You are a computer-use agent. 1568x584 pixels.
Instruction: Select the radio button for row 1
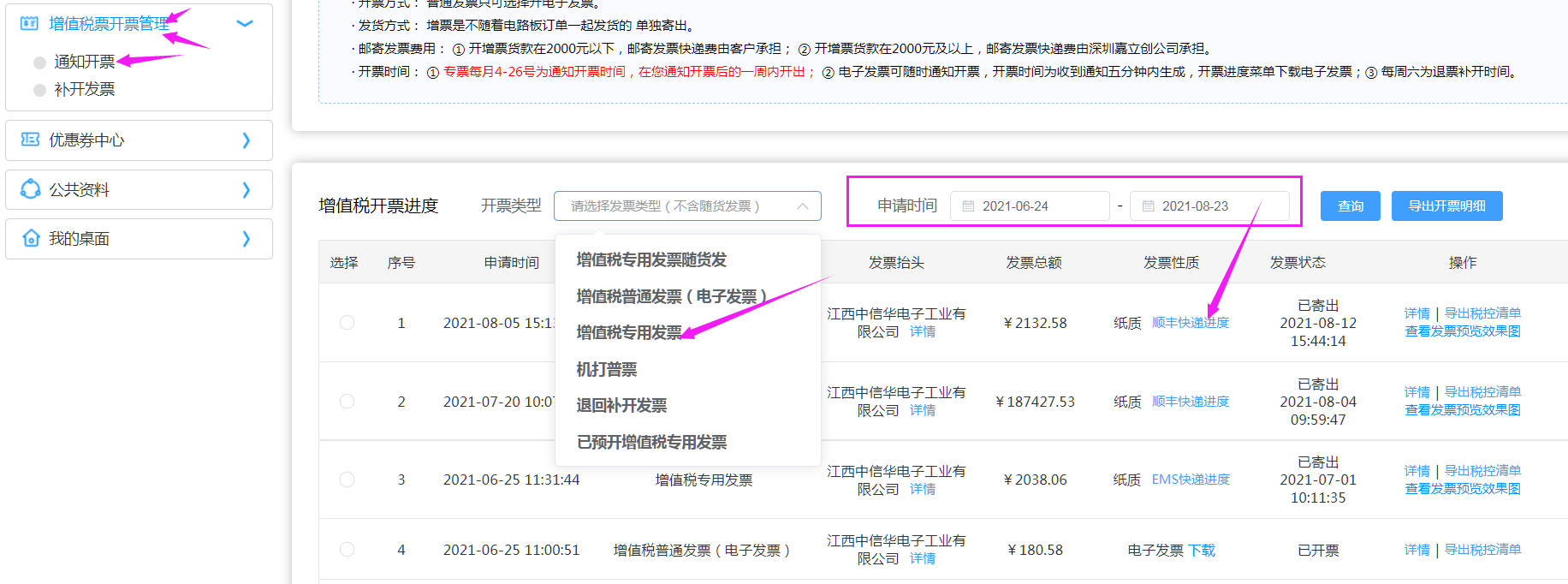pyautogui.click(x=347, y=323)
